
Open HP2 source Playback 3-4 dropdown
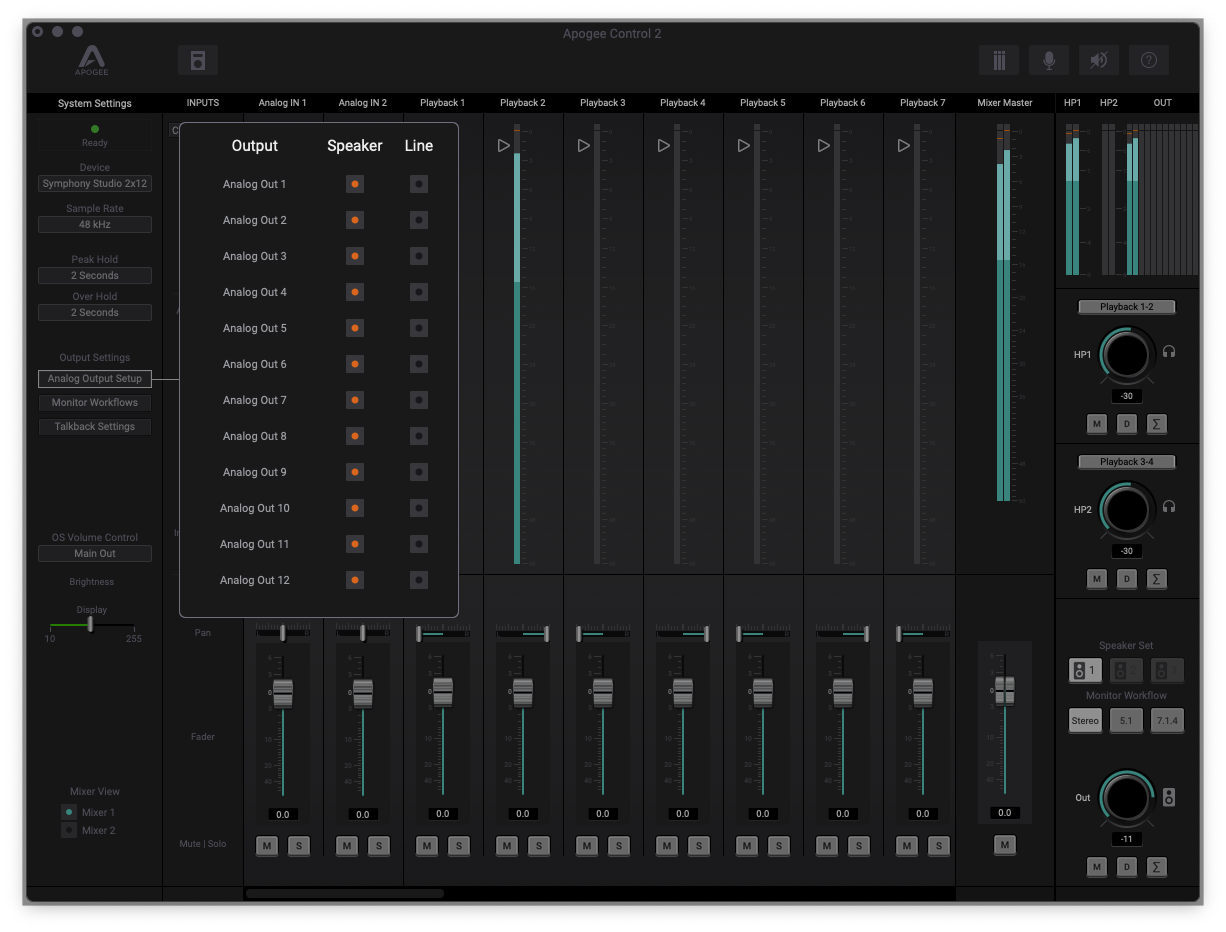pos(1126,462)
